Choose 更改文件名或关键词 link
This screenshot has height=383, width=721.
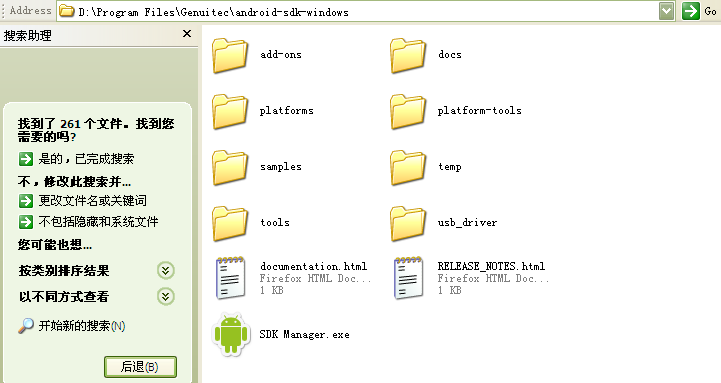pyautogui.click(x=92, y=201)
